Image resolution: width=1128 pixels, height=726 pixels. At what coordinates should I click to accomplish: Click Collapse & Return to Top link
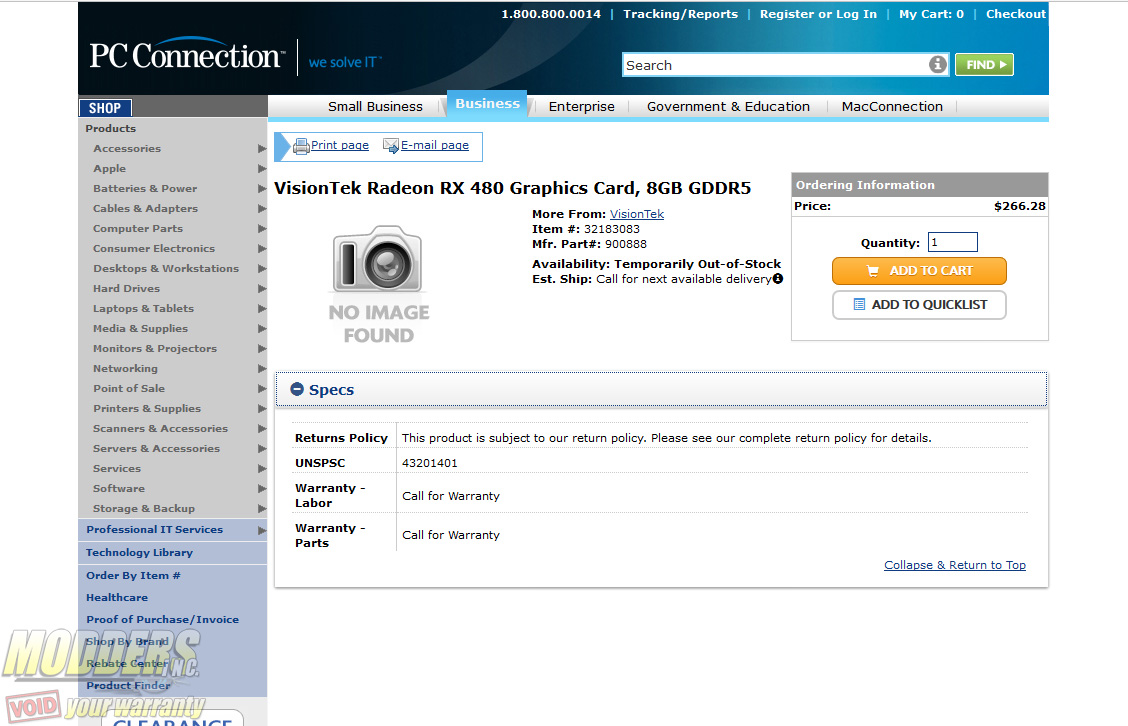pos(955,565)
